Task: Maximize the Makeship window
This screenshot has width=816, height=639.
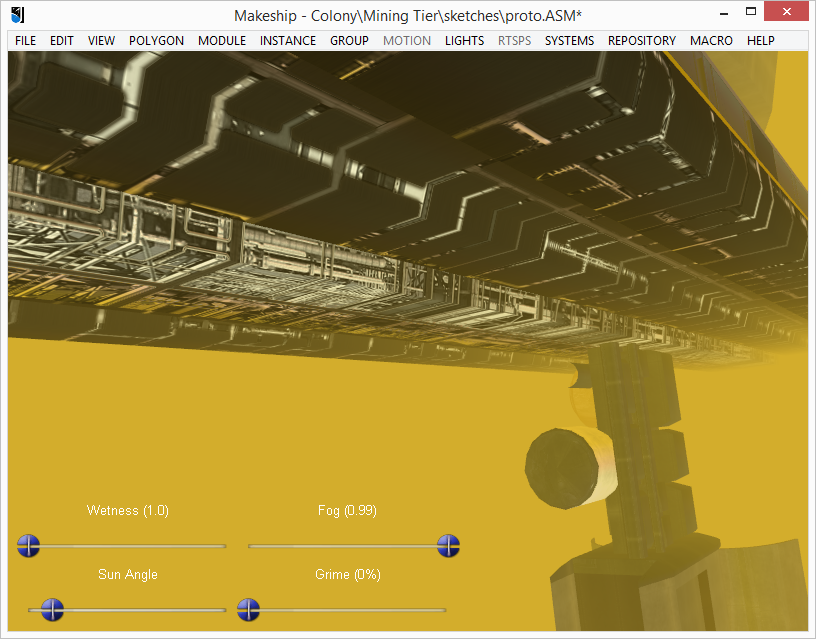Action: 750,11
